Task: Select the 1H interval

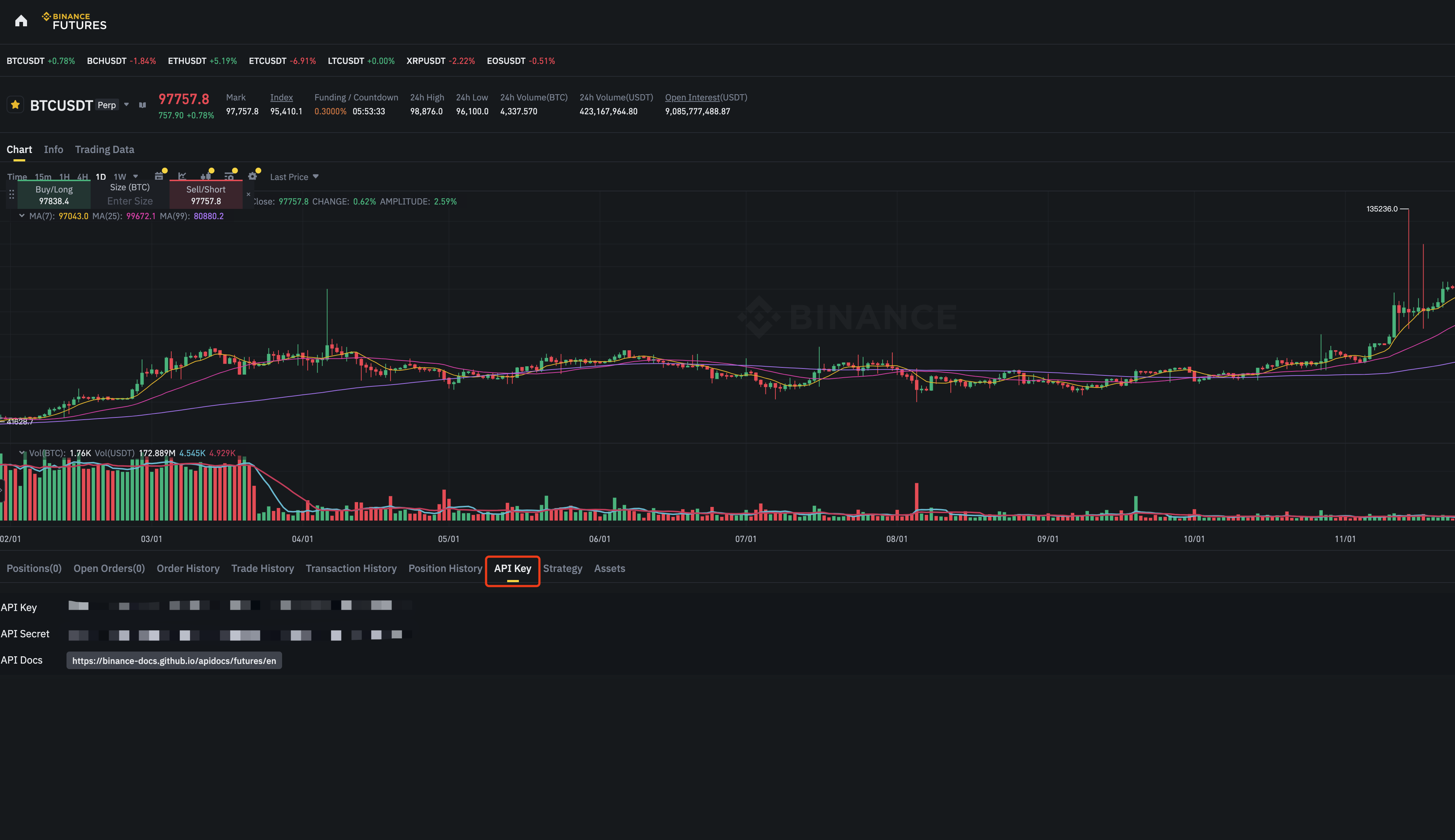Action: pos(64,176)
